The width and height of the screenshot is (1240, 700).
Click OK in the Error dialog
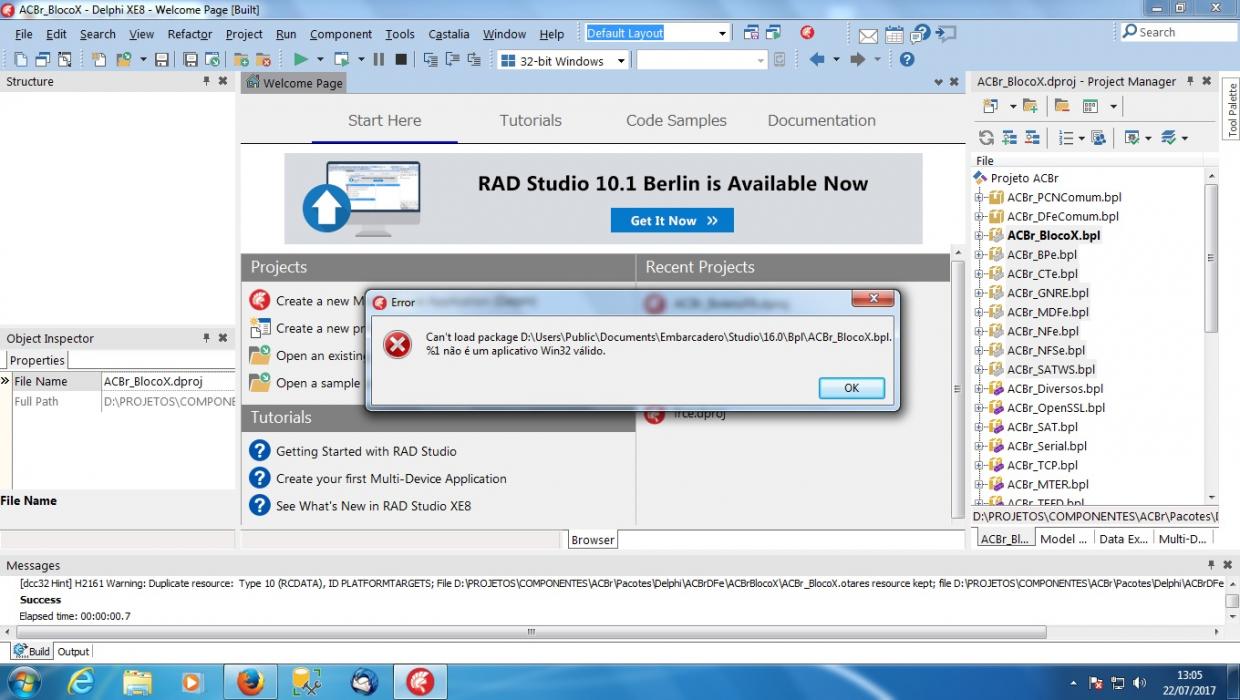point(851,388)
